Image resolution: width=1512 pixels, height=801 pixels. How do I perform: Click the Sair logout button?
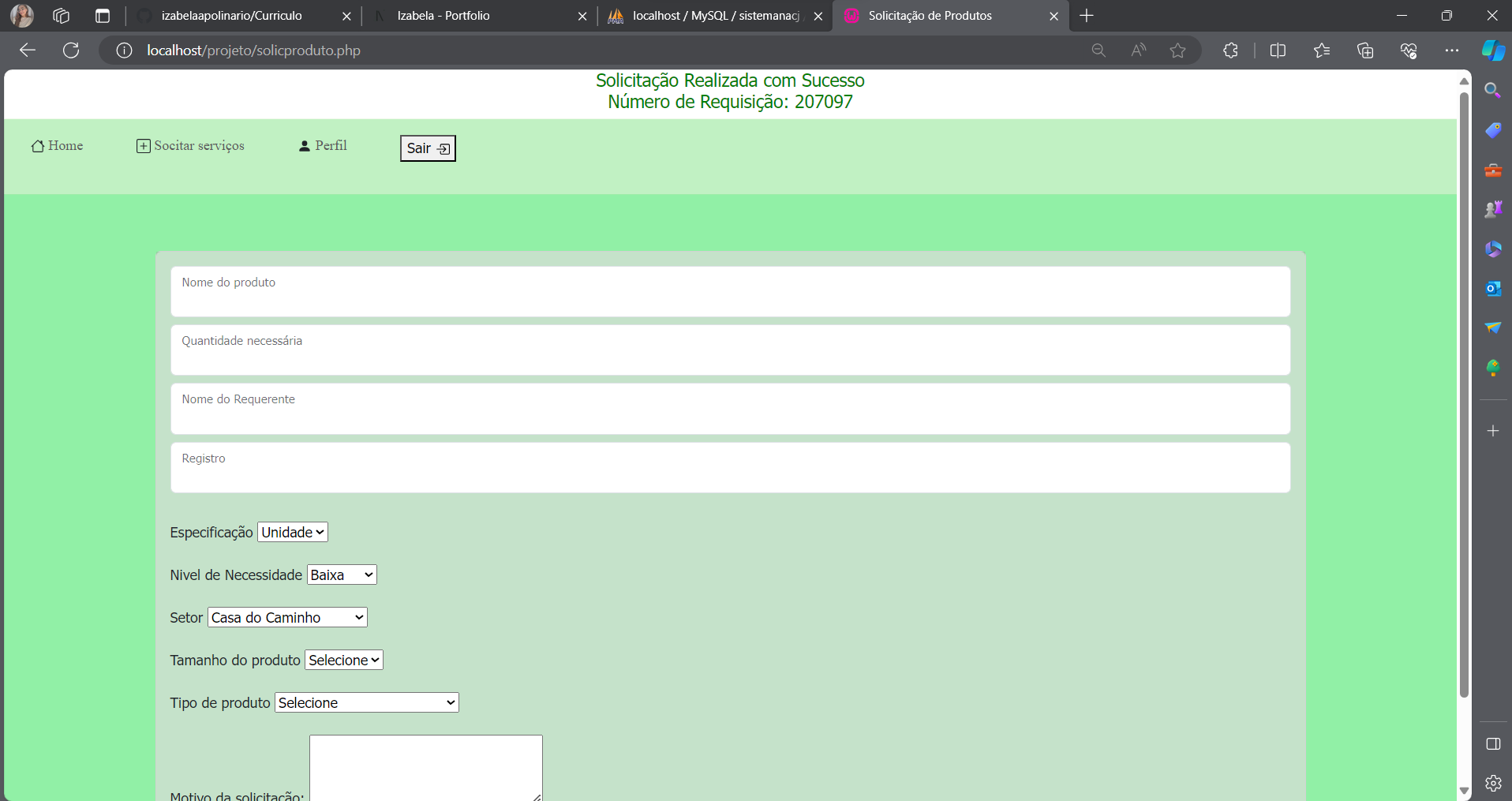point(428,148)
